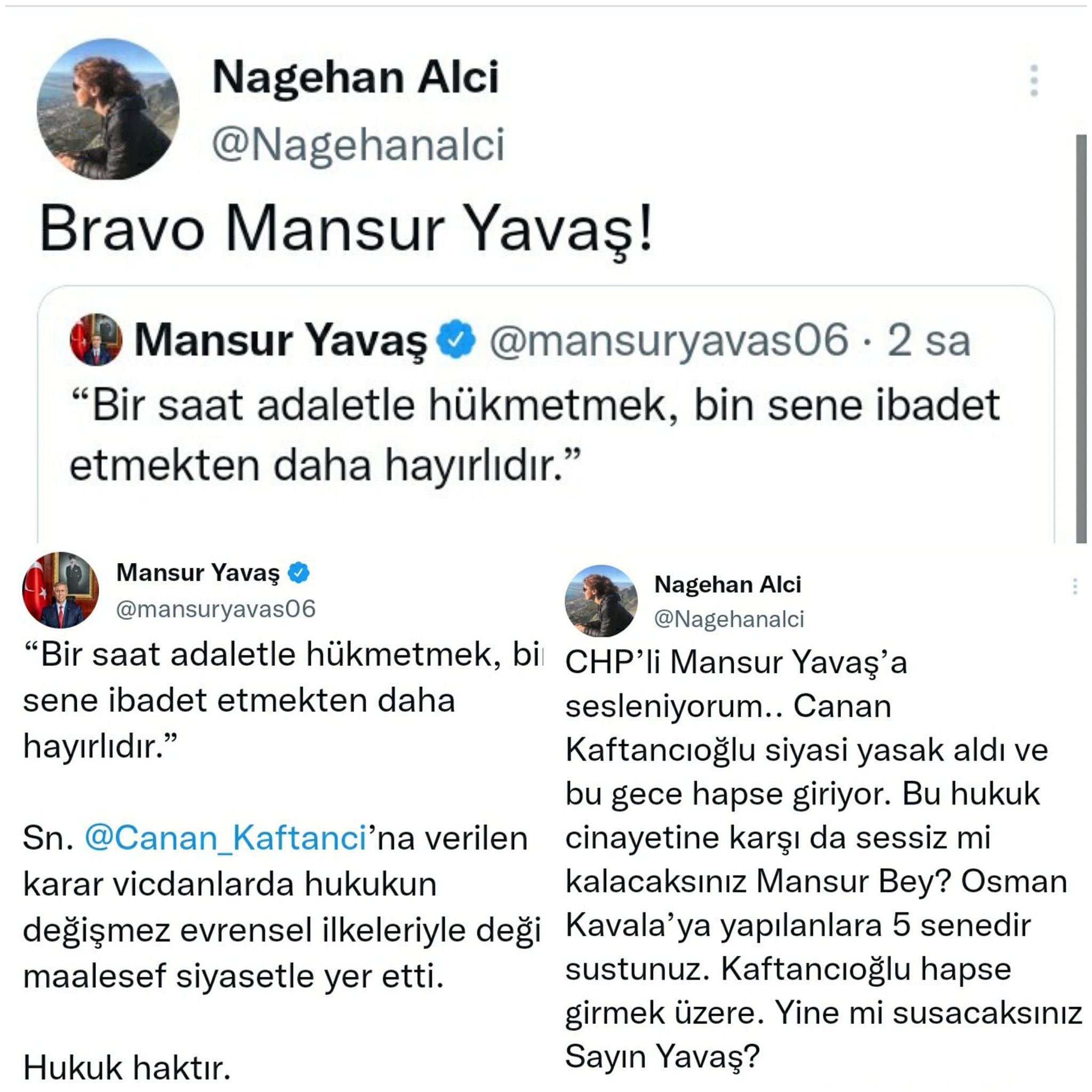1092x1092 pixels.
Task: Open small Mansur Yavaş avatar inside quoted tweet
Action: (96, 339)
